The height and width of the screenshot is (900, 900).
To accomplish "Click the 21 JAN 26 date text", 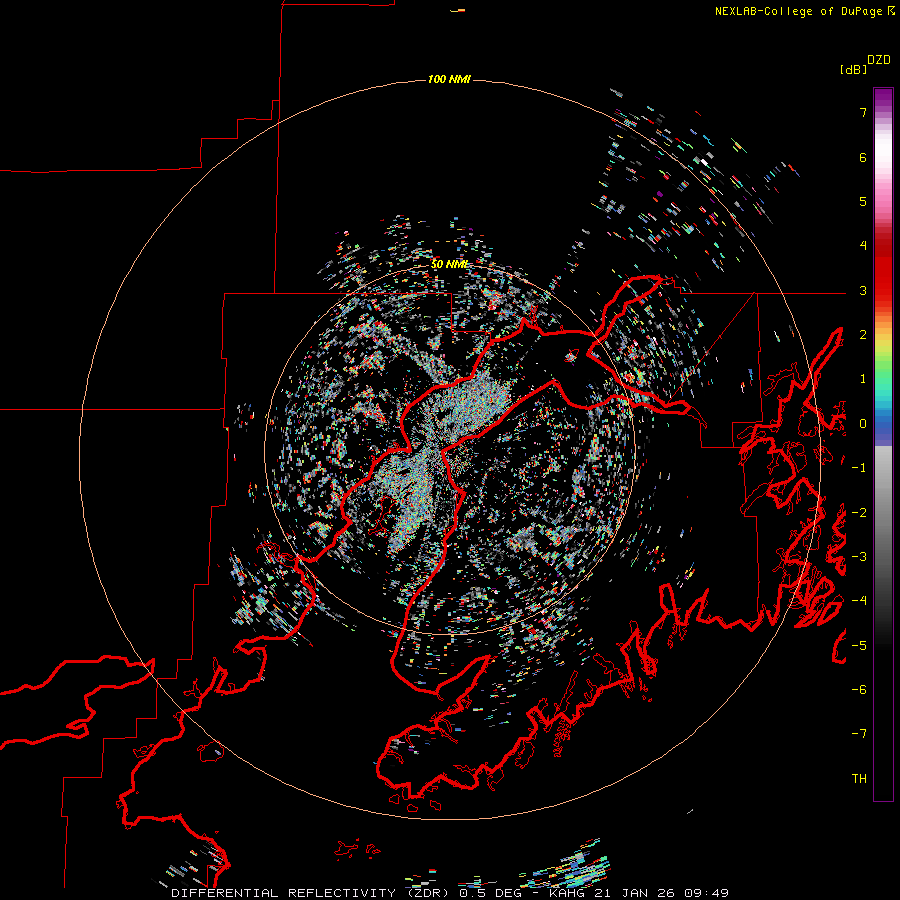I will point(636,893).
